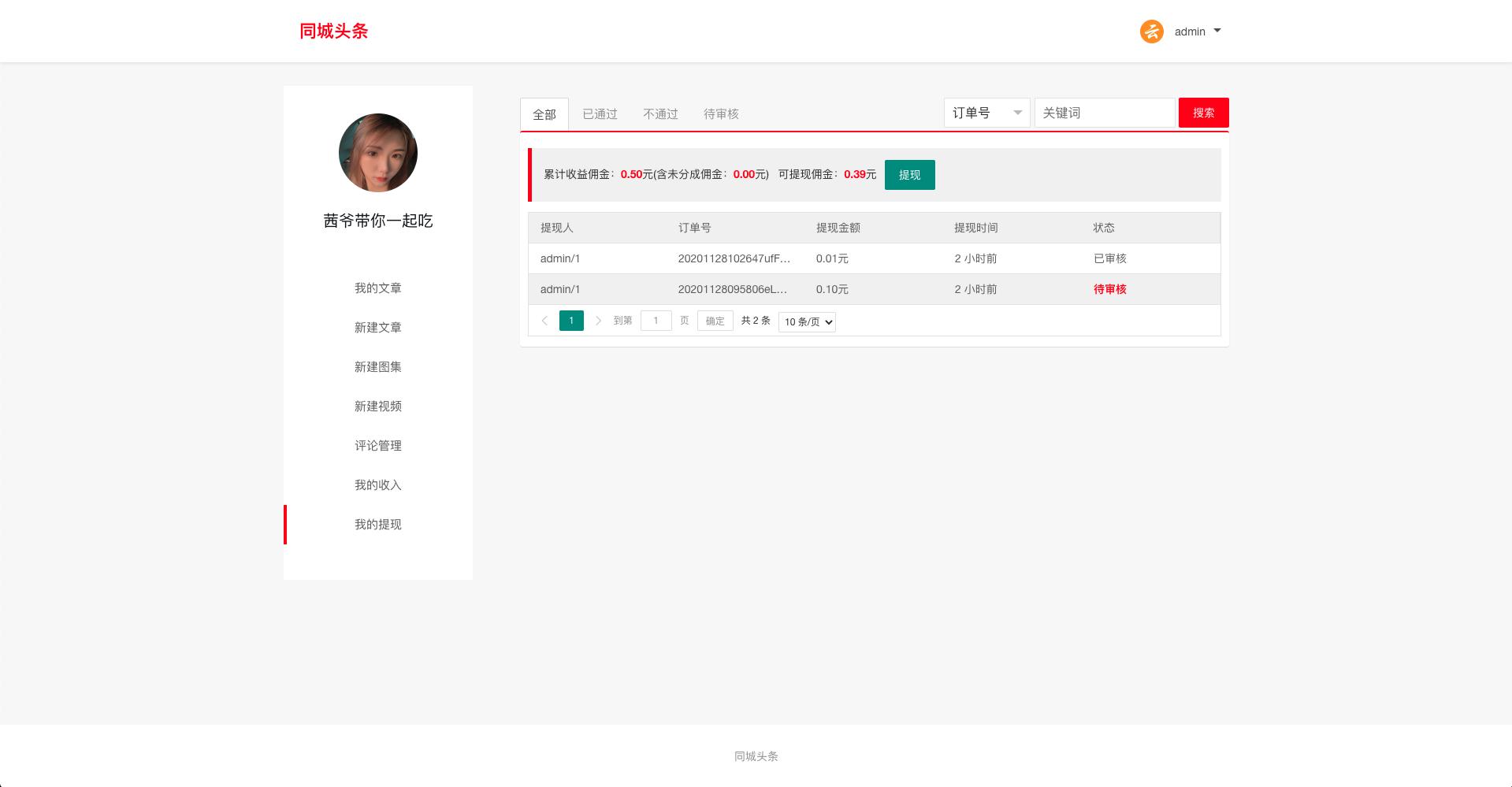The width and height of the screenshot is (1512, 787).
Task: Select the 全部 tab
Action: point(544,114)
